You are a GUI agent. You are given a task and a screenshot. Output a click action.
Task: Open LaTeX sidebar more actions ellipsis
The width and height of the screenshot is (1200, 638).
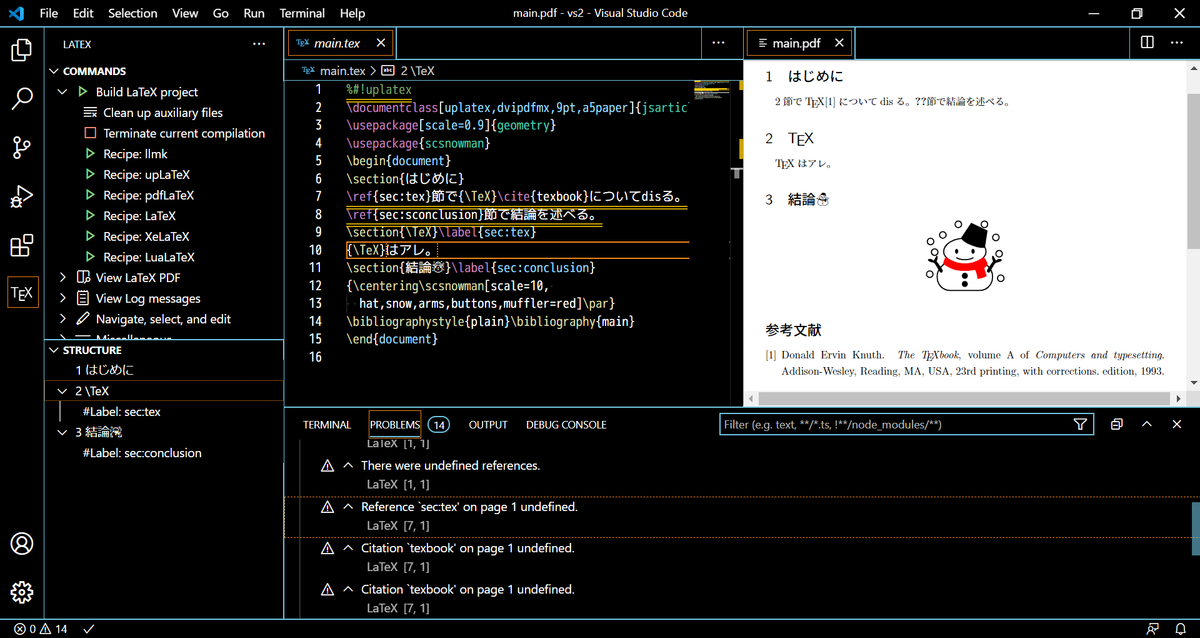[x=259, y=44]
